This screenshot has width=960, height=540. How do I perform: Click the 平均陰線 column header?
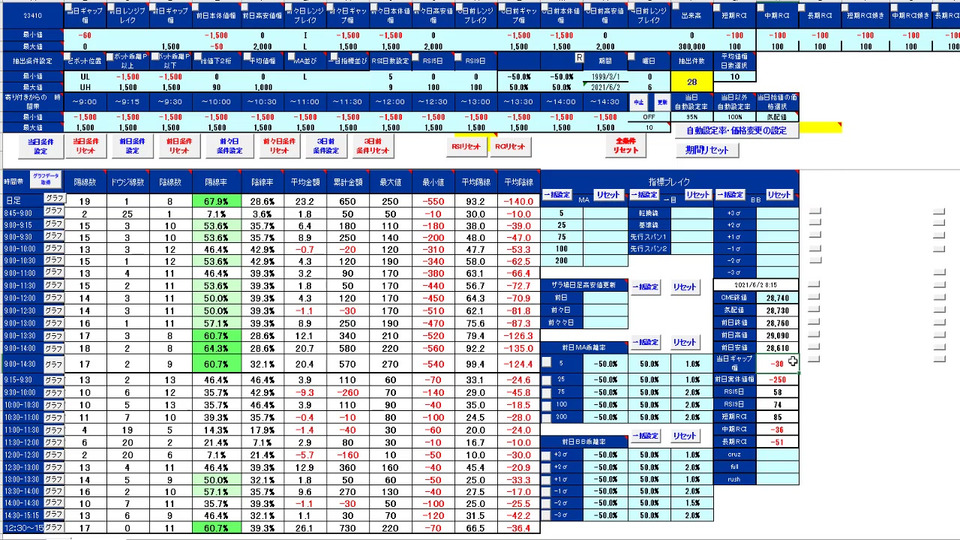pyautogui.click(x=519, y=182)
